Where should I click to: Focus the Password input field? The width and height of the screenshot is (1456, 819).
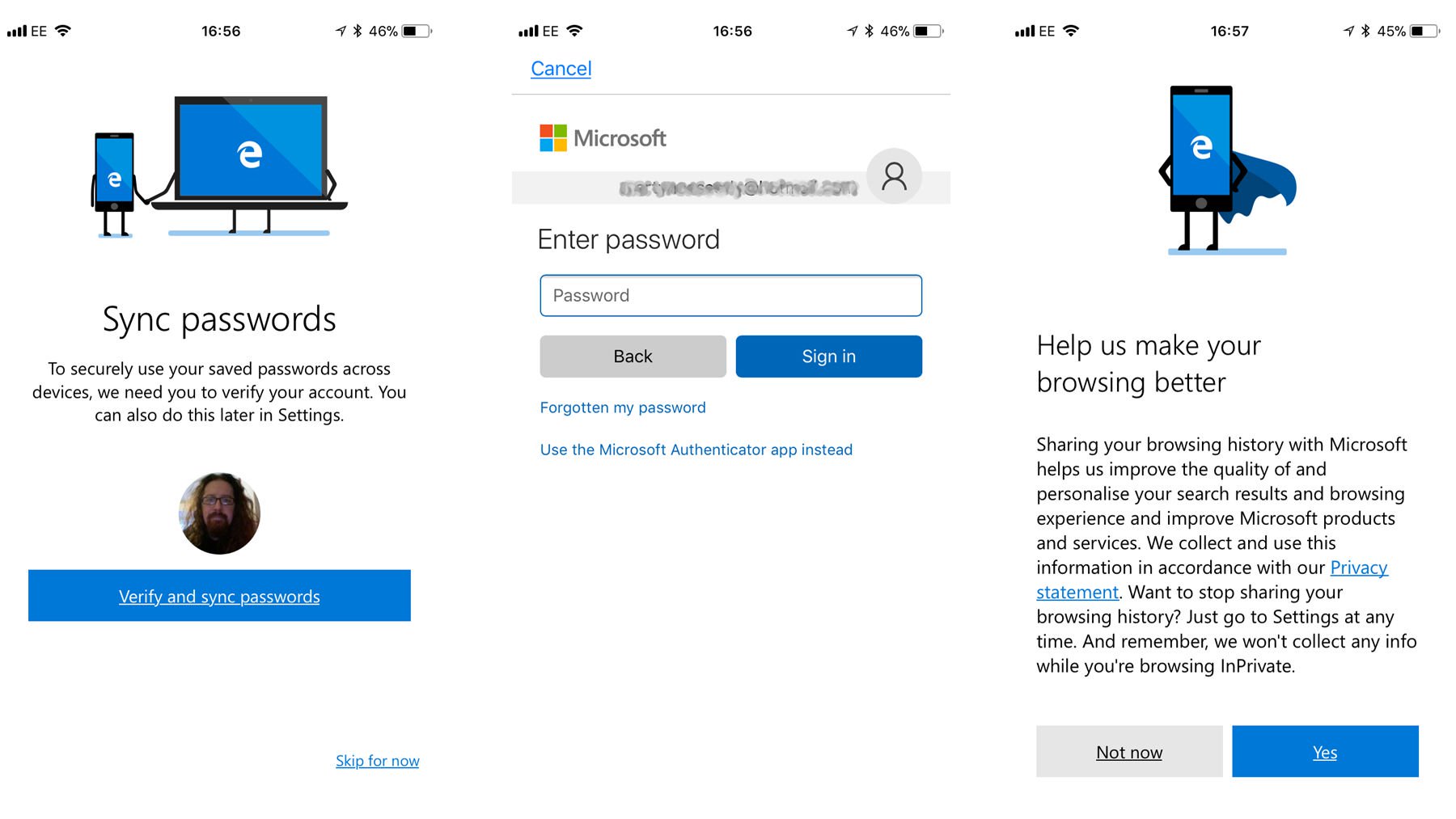click(730, 296)
